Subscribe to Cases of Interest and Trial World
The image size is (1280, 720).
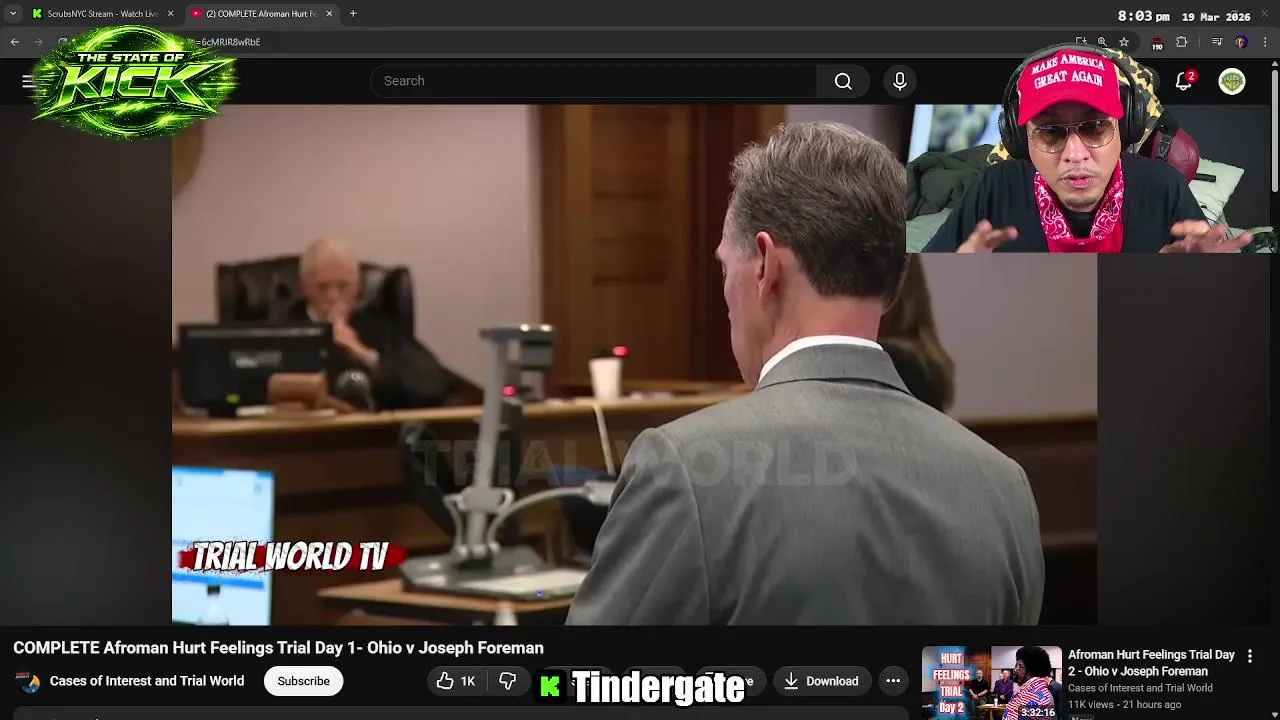pyautogui.click(x=303, y=681)
